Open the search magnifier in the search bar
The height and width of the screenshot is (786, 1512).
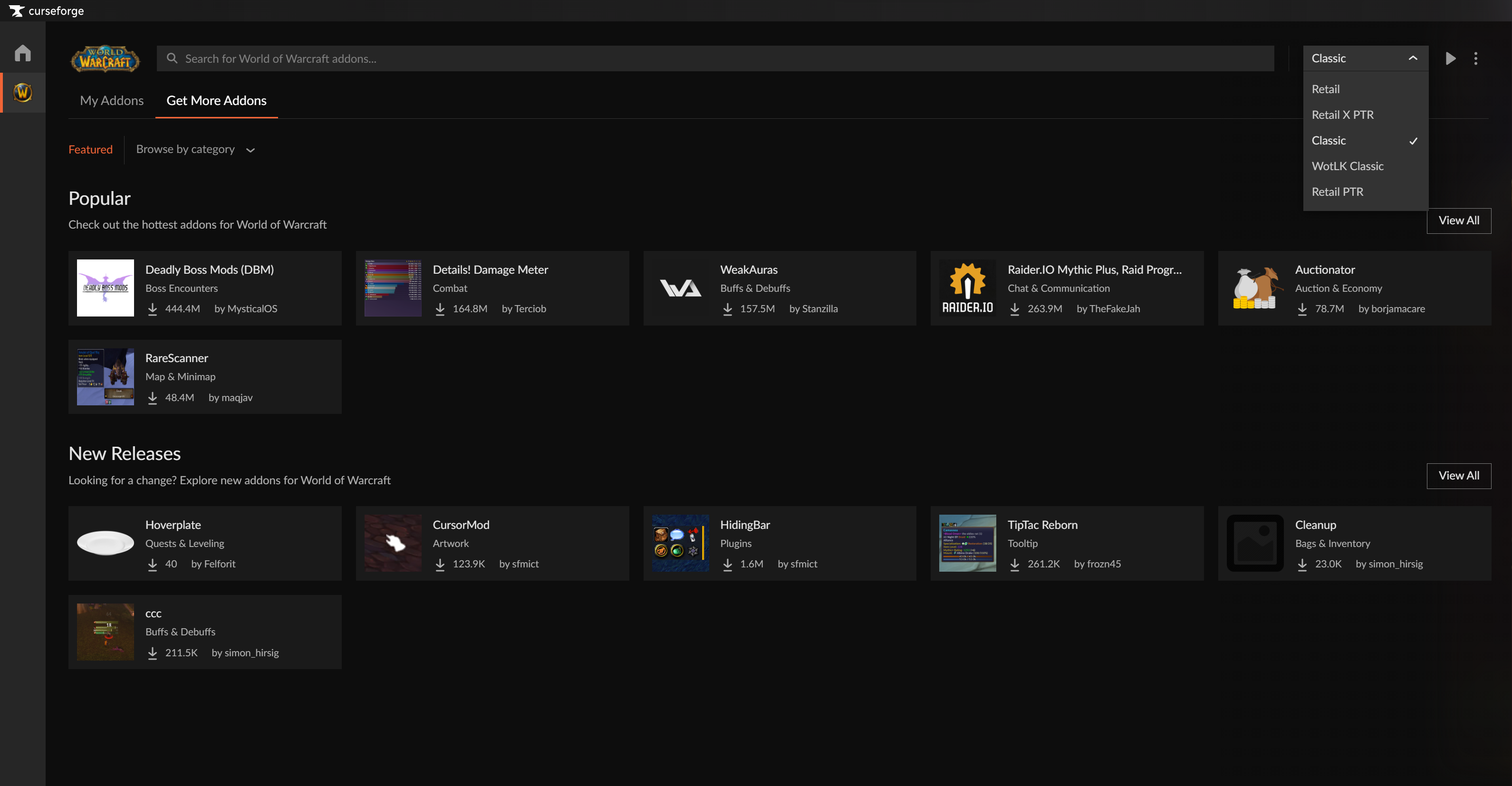click(x=172, y=58)
